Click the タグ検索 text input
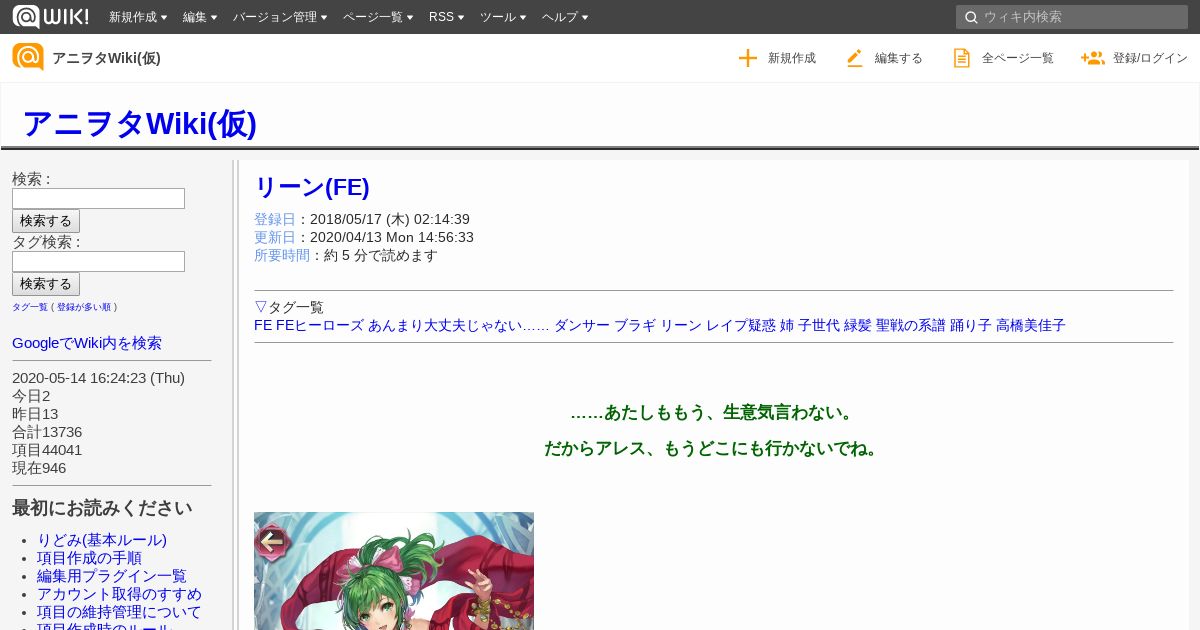Viewport: 1200px width, 630px height. (x=98, y=261)
